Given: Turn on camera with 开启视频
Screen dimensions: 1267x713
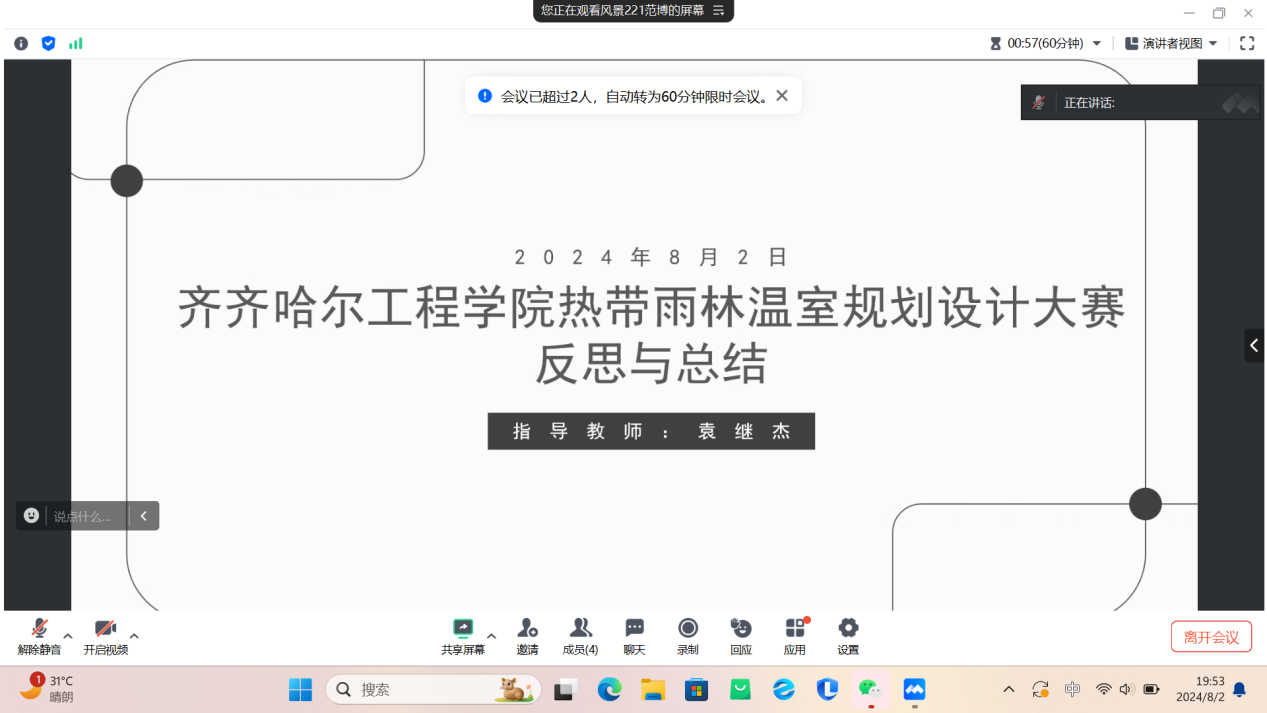Looking at the screenshot, I should pos(105,635).
